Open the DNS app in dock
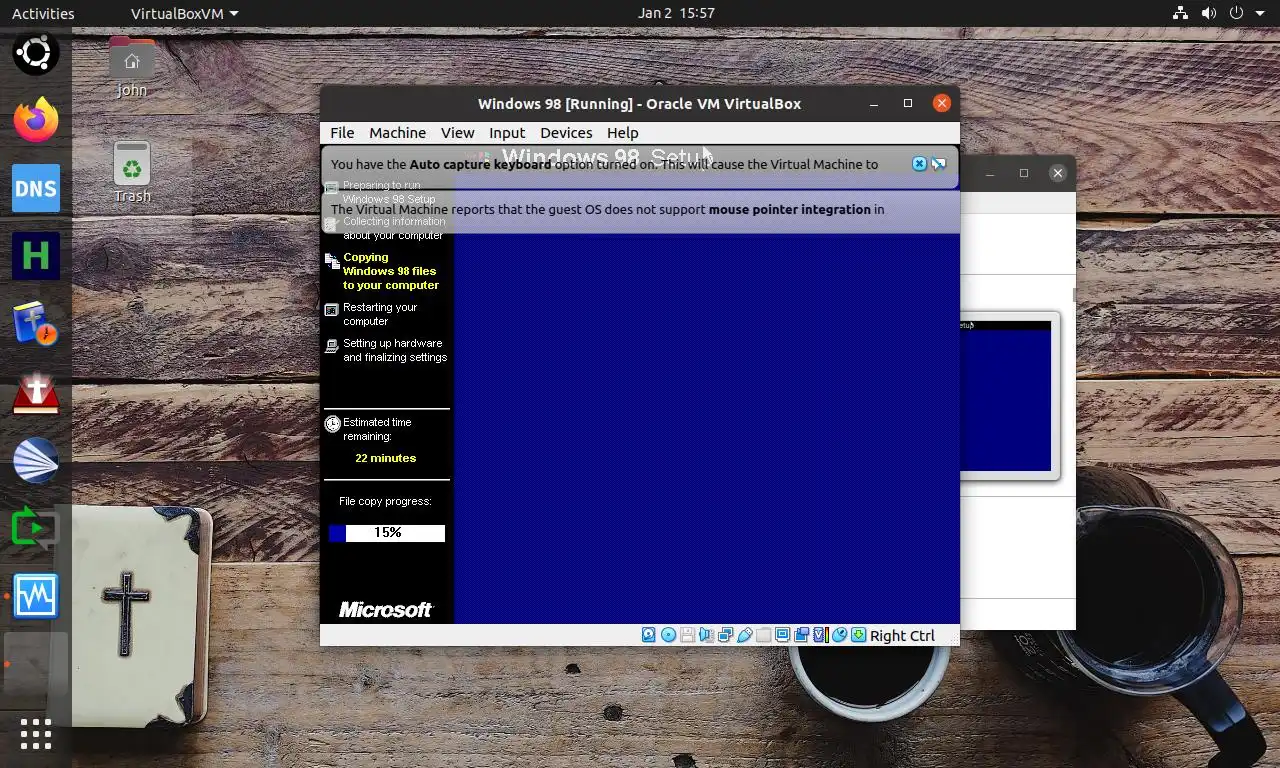The image size is (1280, 768). [36, 188]
